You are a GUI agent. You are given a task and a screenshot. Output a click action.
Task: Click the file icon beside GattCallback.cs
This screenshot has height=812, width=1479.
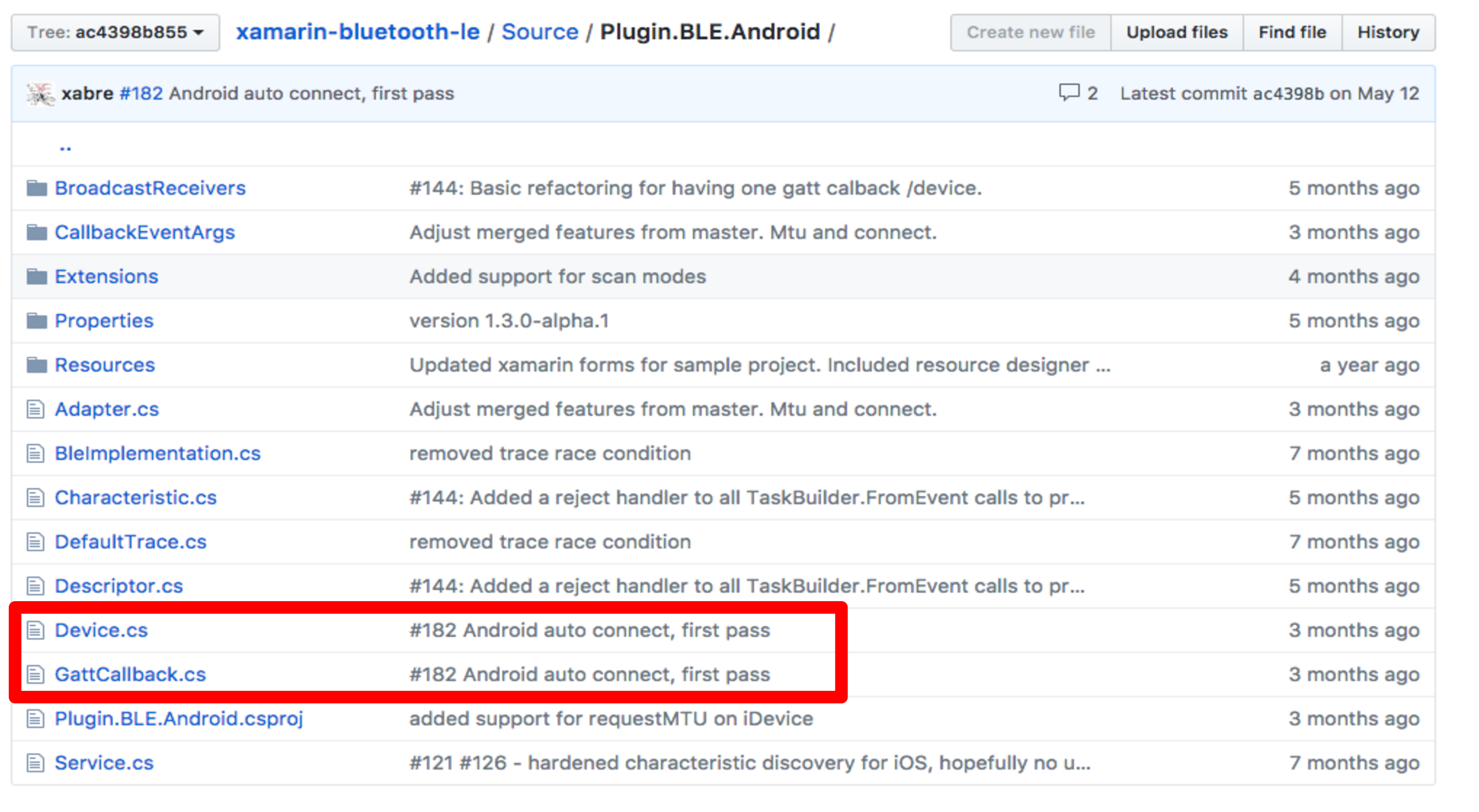point(35,674)
